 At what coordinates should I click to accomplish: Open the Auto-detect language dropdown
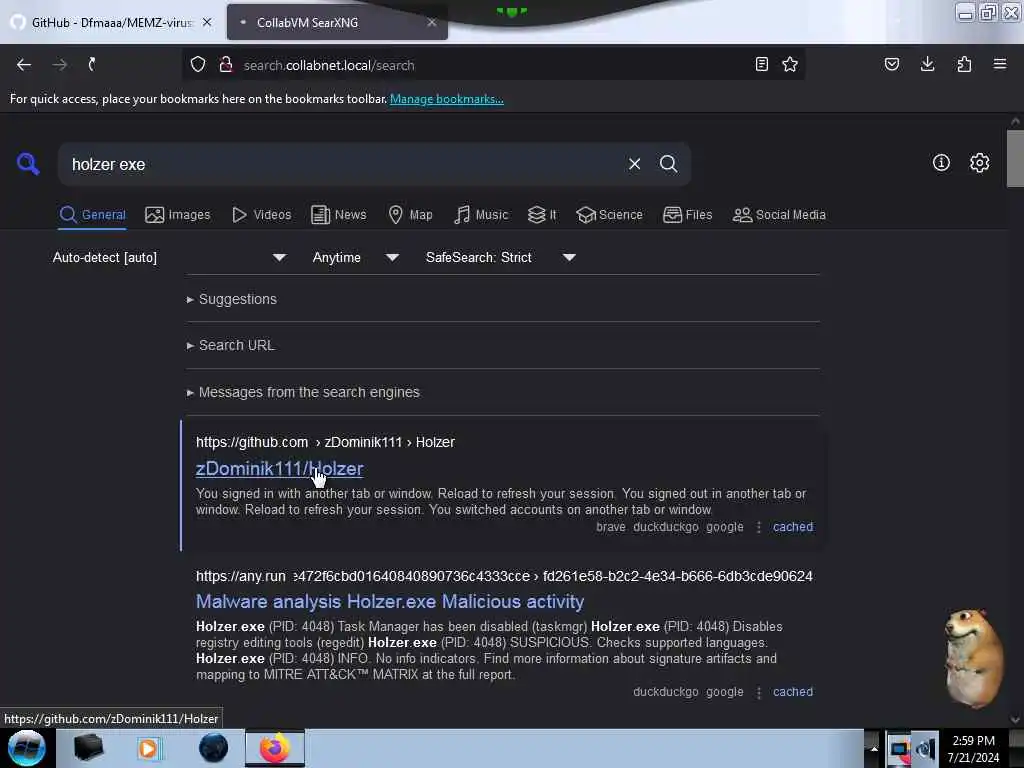[x=169, y=257]
